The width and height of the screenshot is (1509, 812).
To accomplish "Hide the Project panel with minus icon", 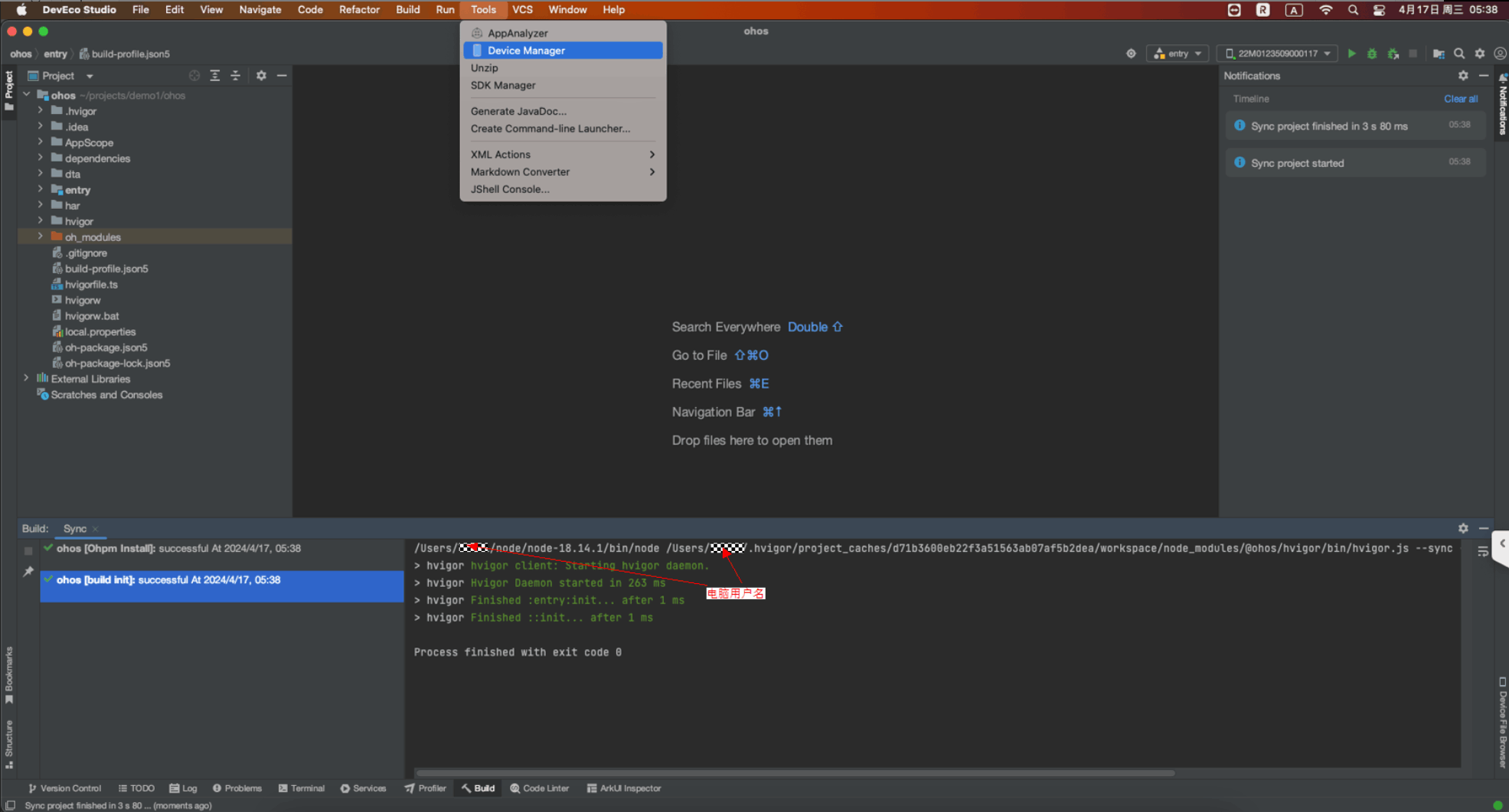I will [282, 76].
